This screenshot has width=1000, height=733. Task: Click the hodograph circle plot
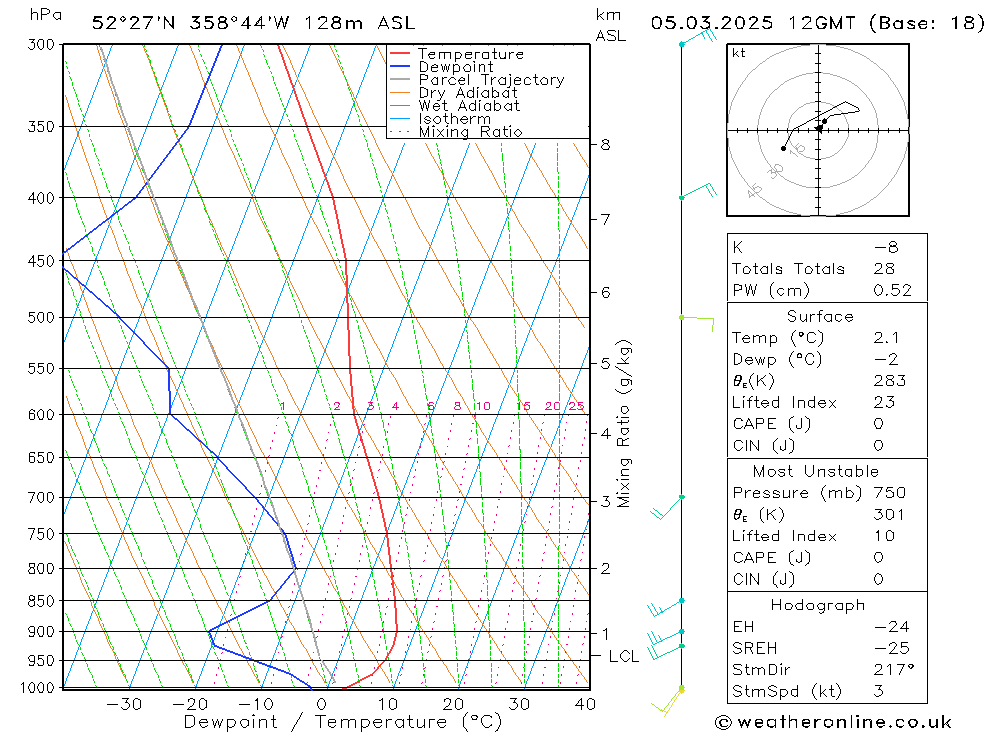818,130
